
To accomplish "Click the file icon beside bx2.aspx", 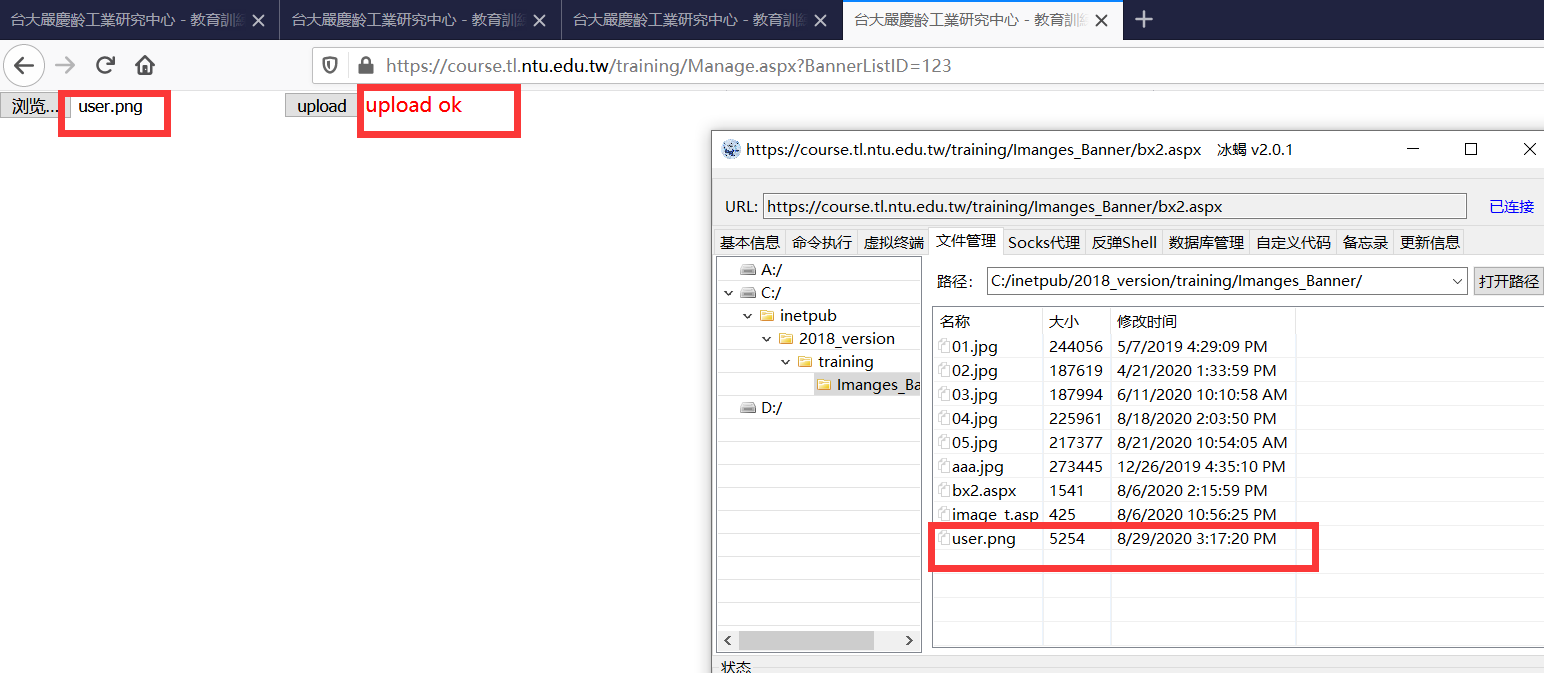I will click(944, 490).
